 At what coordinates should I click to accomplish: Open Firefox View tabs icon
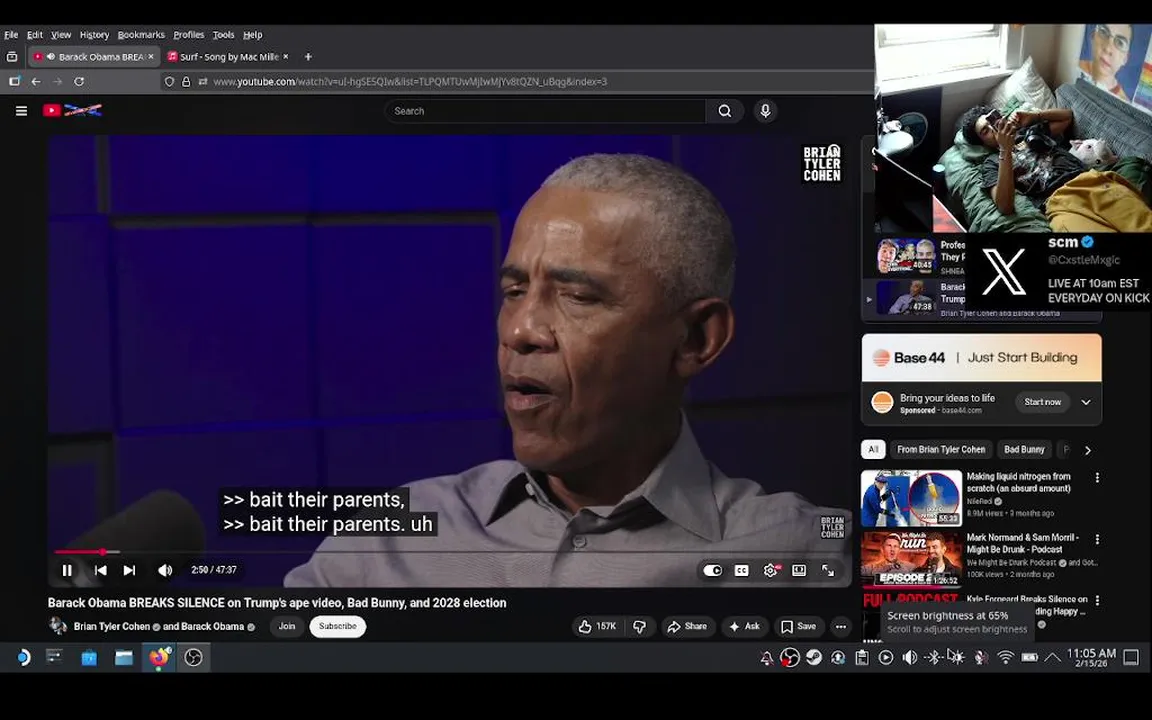[12, 57]
